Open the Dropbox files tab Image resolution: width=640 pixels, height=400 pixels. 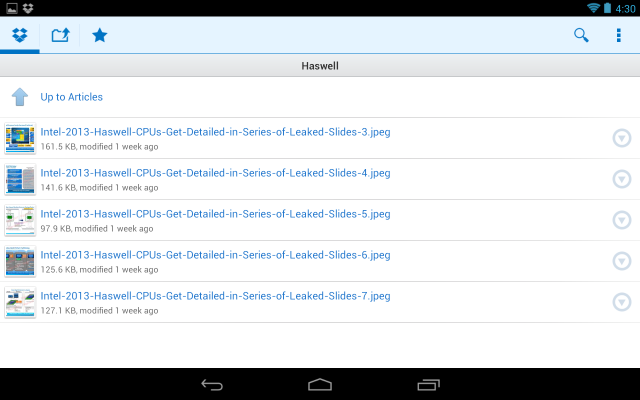(x=20, y=35)
